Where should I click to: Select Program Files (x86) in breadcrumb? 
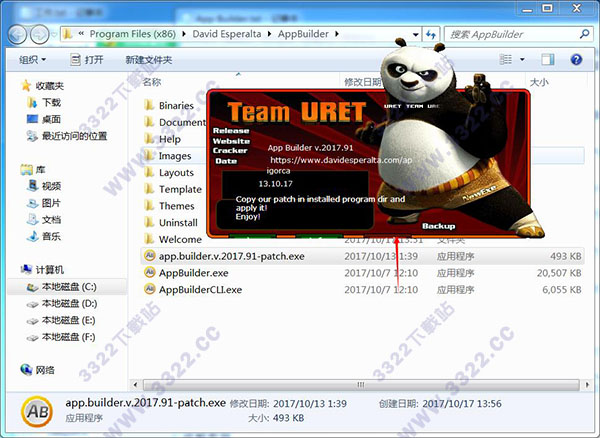tap(132, 34)
